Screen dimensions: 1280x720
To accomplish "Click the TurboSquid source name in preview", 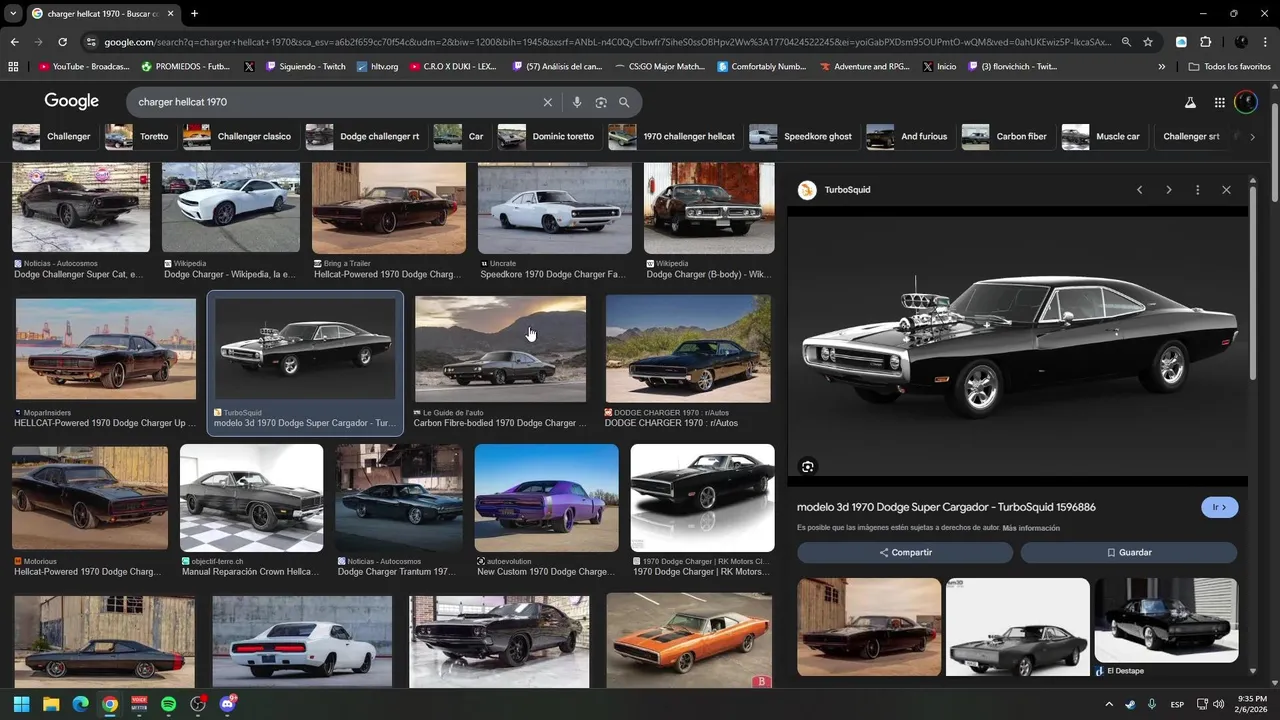I will tap(847, 190).
